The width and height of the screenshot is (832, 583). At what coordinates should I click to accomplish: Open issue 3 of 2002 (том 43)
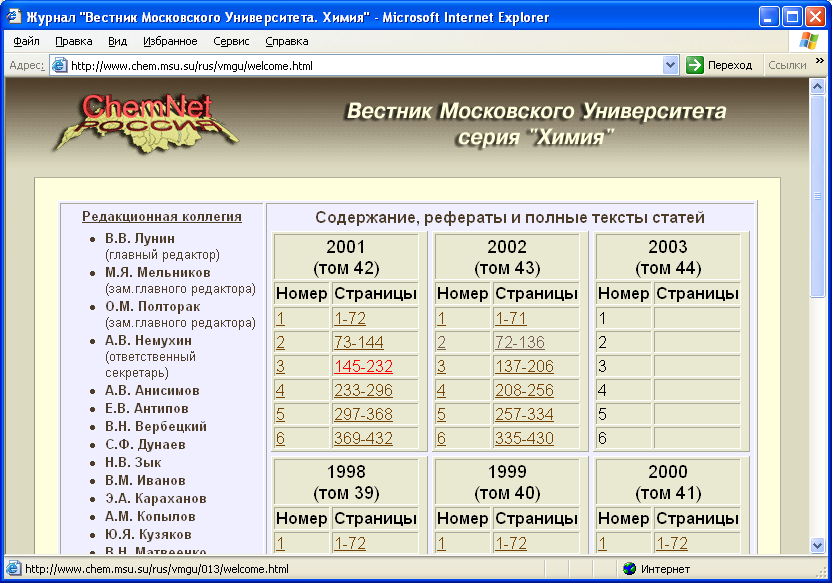tap(441, 366)
